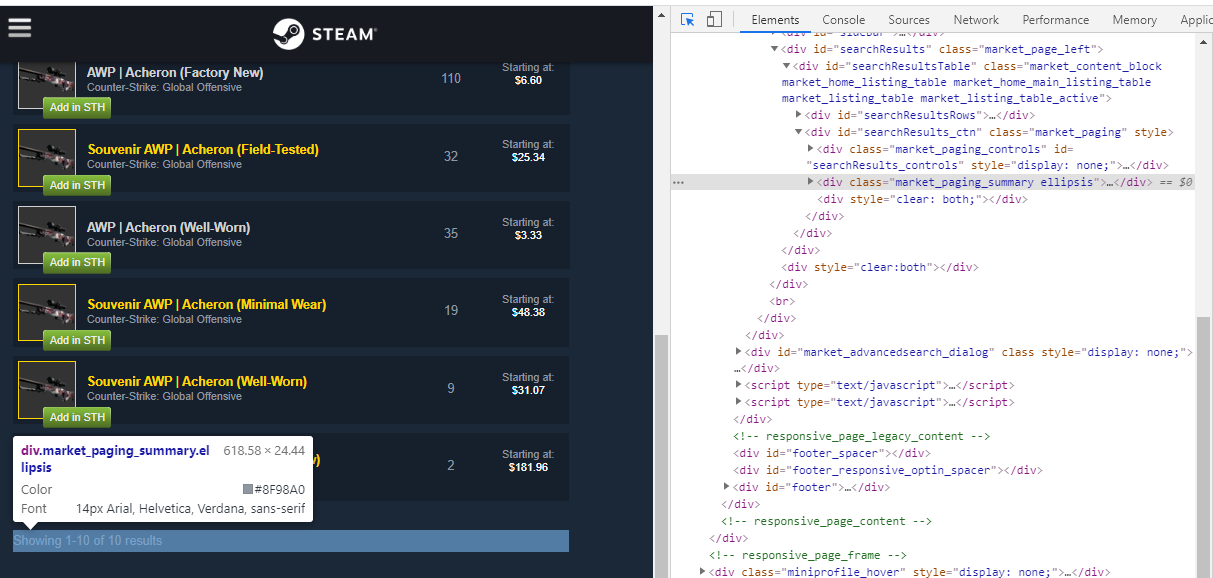Add Souvenir AWP Acheron Field-Tested in STH

(x=77, y=185)
